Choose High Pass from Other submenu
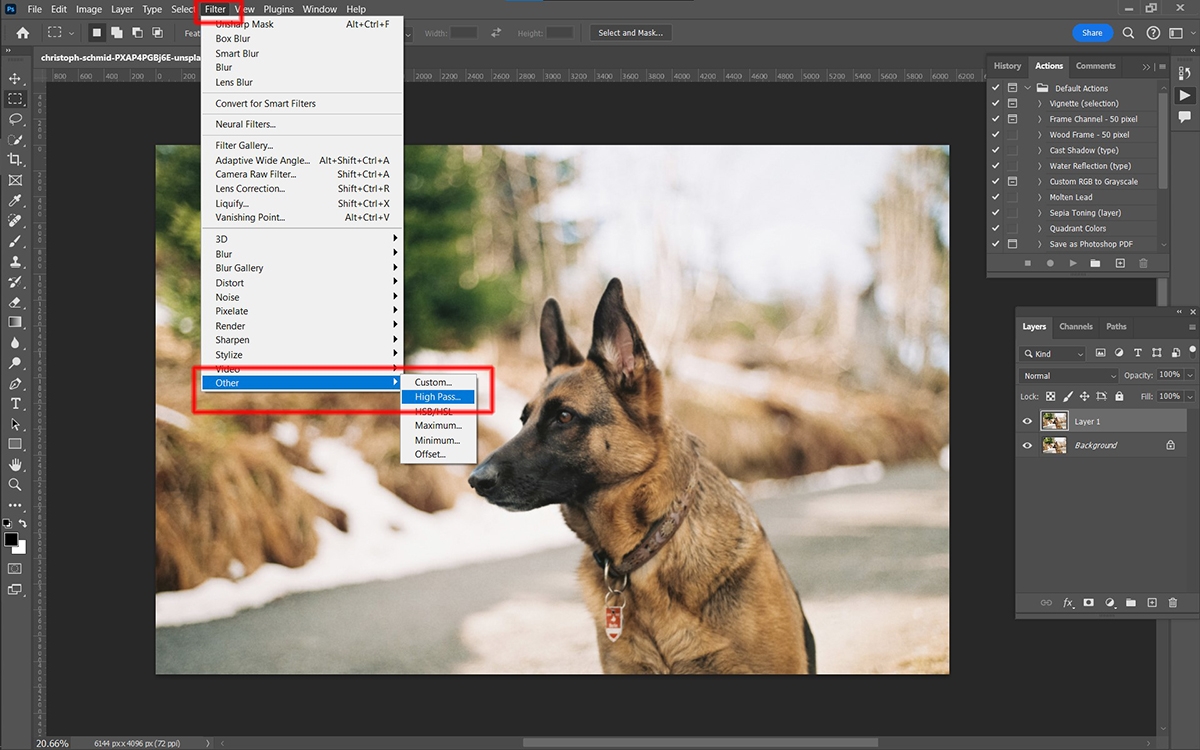Image resolution: width=1200 pixels, height=750 pixels. pos(438,397)
